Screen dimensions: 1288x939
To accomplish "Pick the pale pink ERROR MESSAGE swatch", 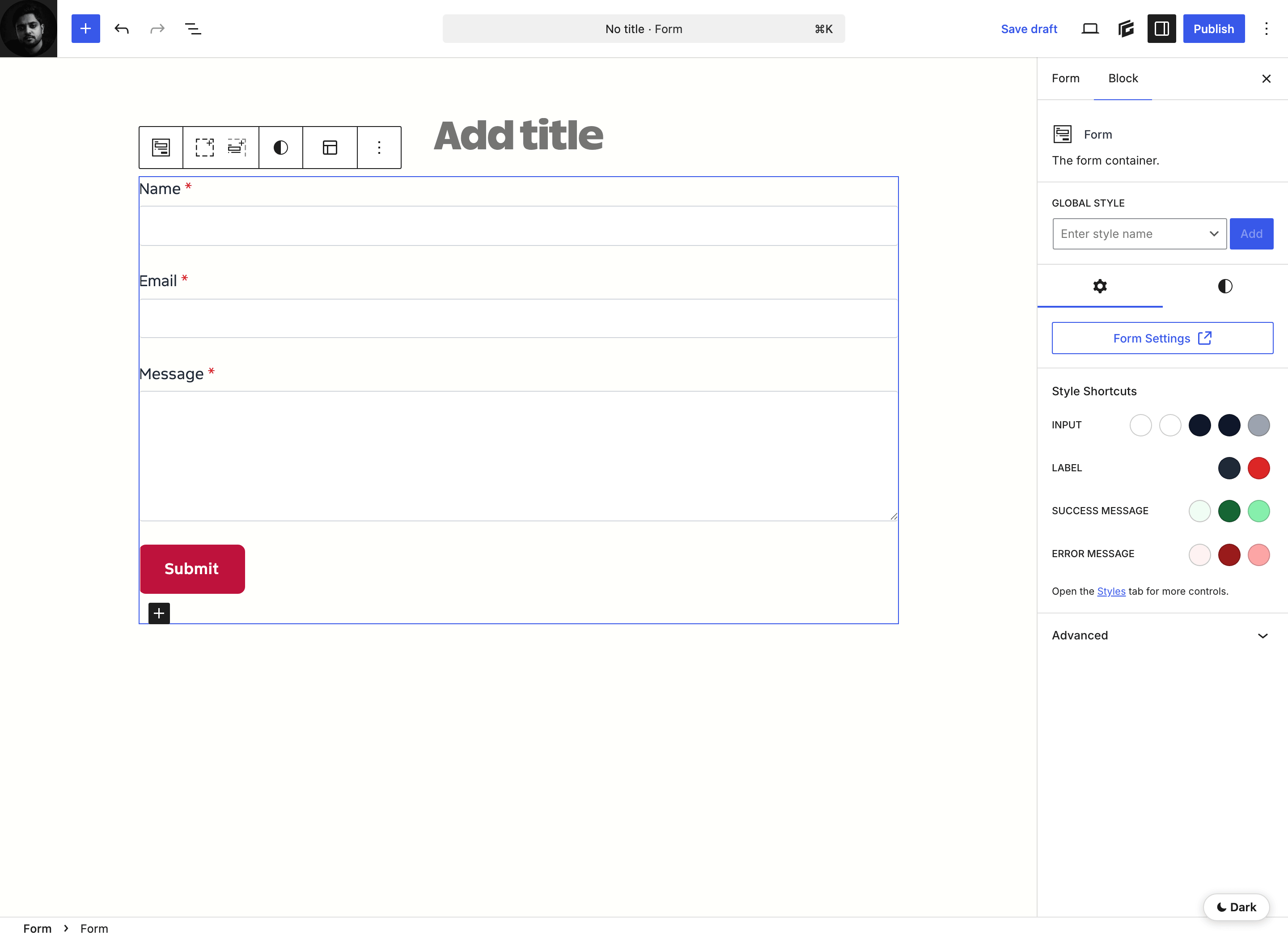I will [1199, 554].
